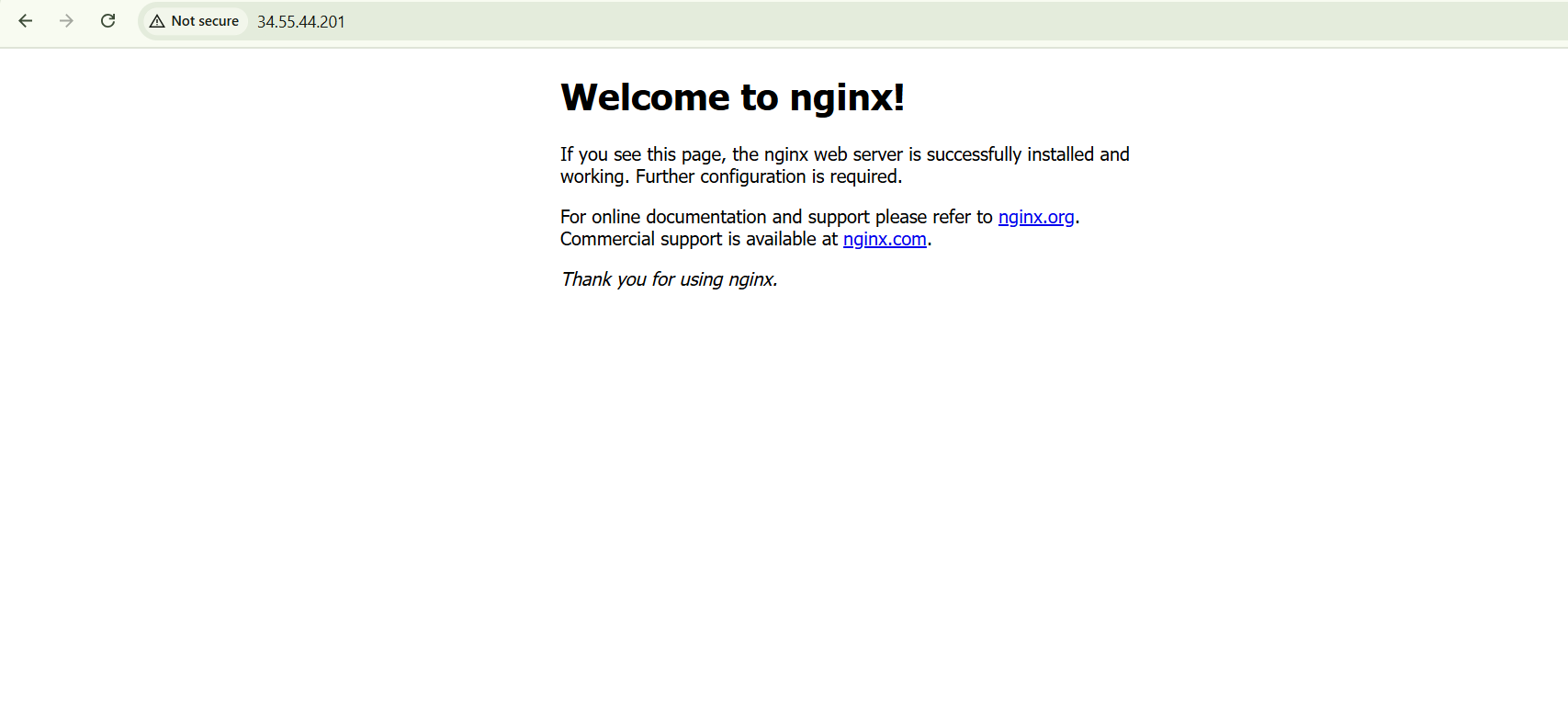Open the nginx.org documentation link

1036,217
